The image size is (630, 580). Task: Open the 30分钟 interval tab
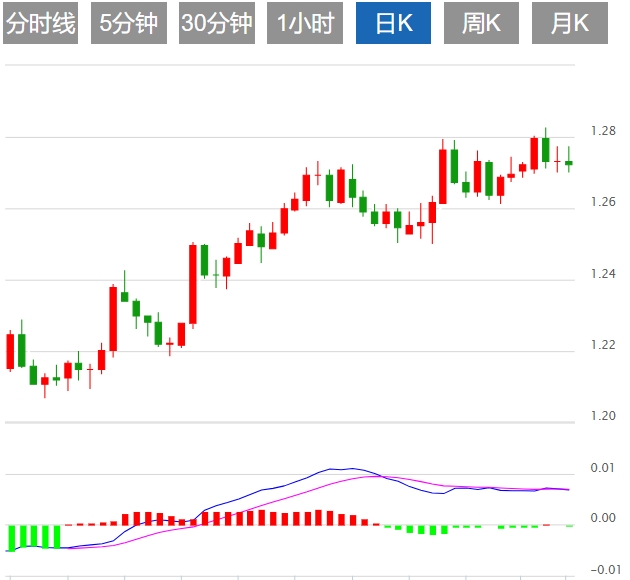coord(217,23)
